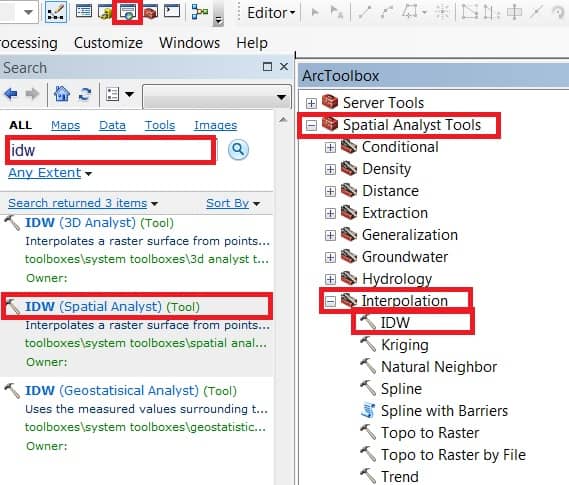
Task: Open the Help menu
Action: click(252, 43)
